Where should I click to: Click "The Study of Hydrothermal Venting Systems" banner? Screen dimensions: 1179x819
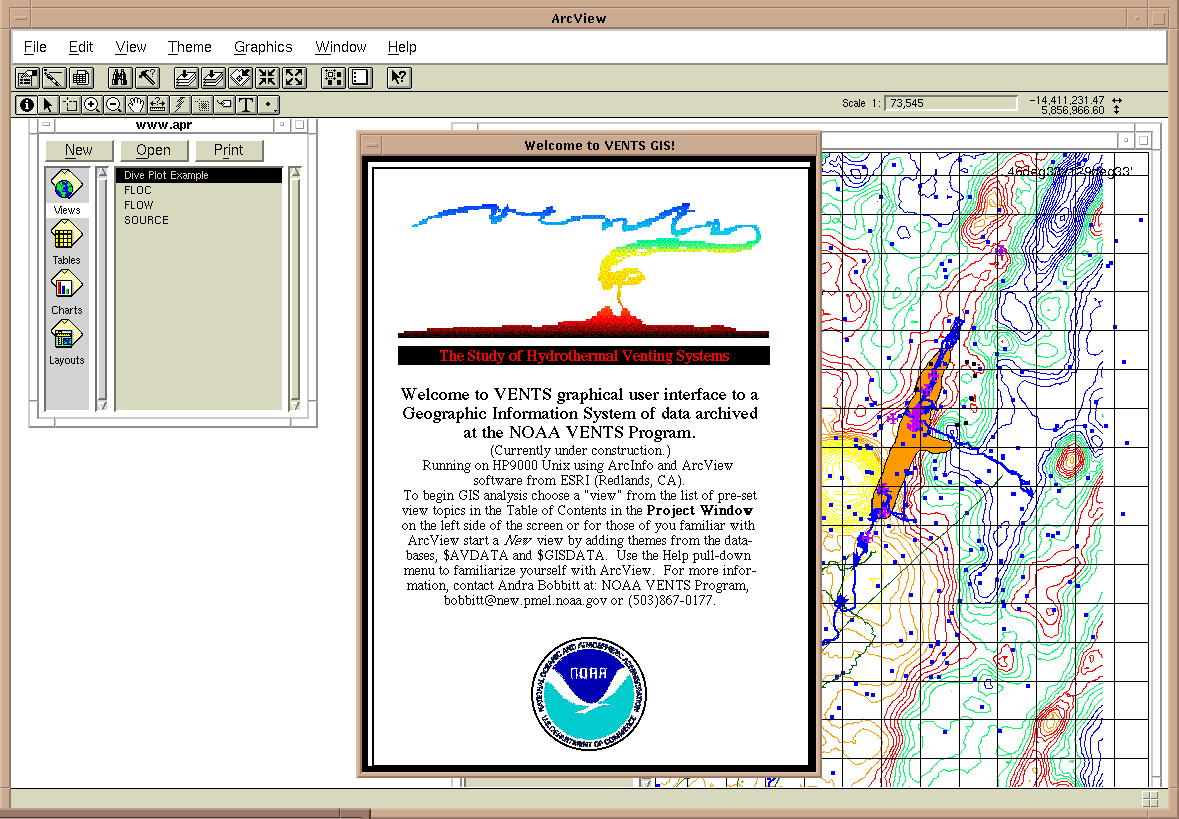click(x=583, y=356)
